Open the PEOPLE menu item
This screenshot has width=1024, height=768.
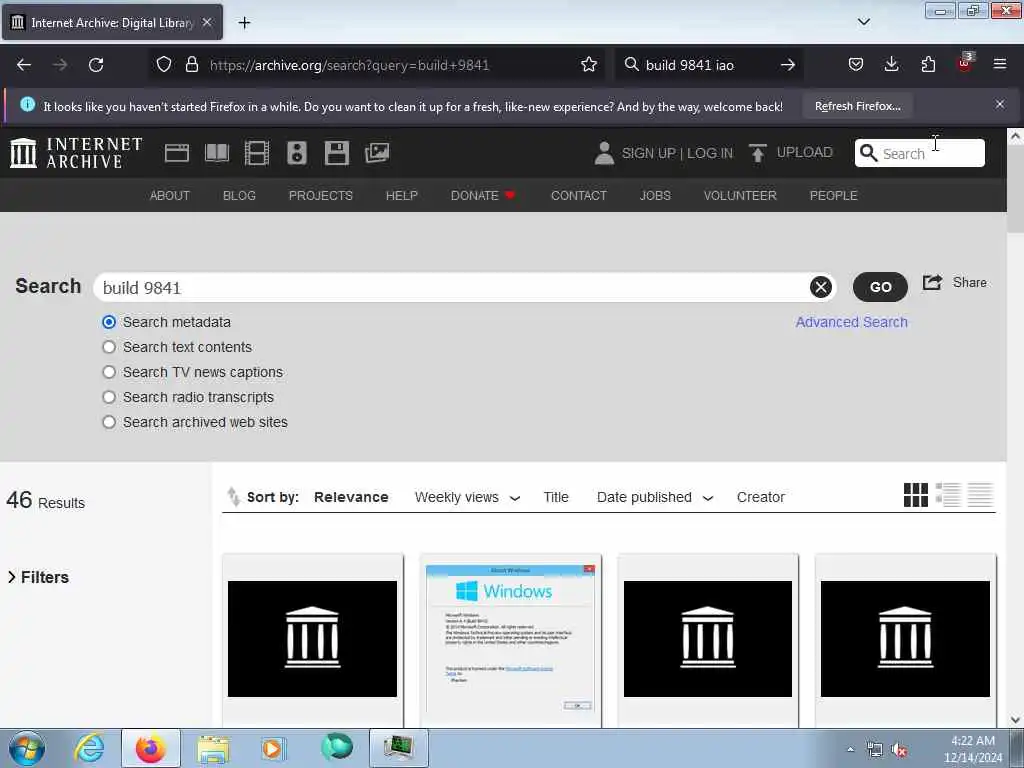pos(833,195)
